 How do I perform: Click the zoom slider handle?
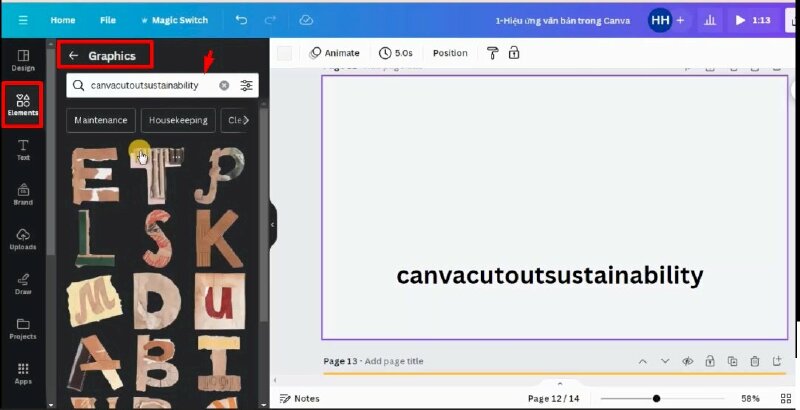[x=656, y=398]
